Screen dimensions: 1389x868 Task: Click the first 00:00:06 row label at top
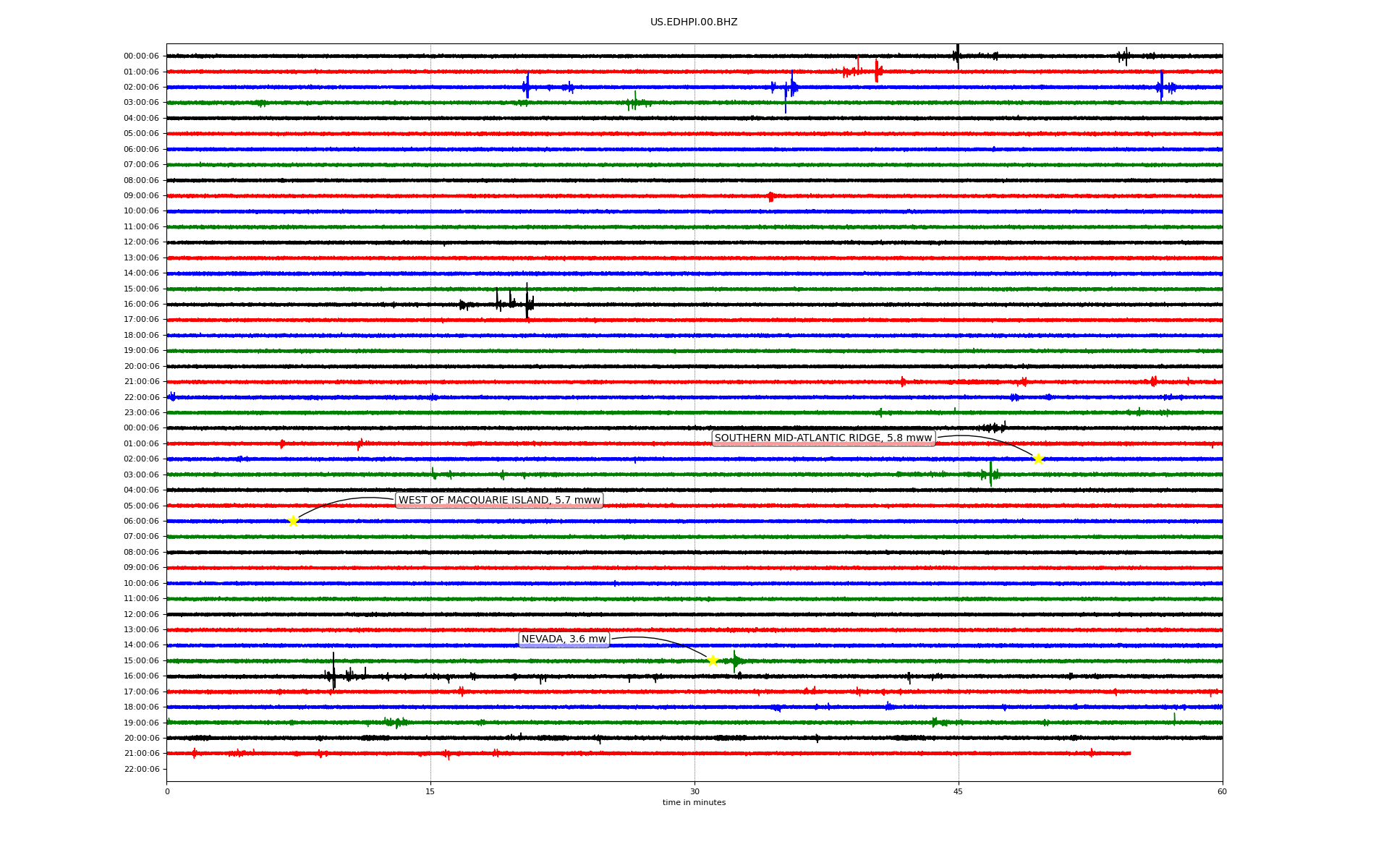(x=141, y=56)
